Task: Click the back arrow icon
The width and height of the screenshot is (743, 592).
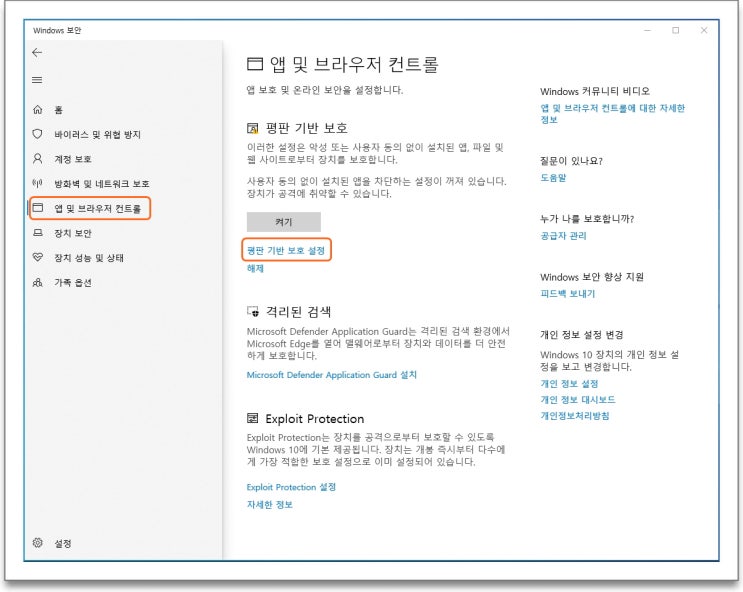Action: [x=37, y=53]
